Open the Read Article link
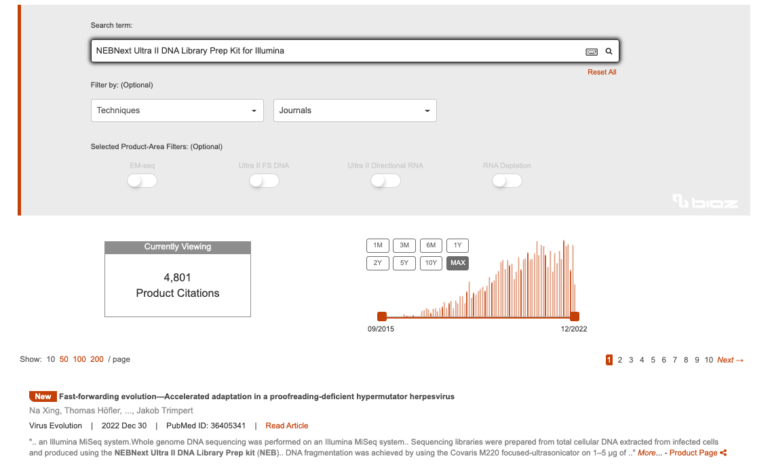Viewport: 768px width, 469px height. (286, 426)
